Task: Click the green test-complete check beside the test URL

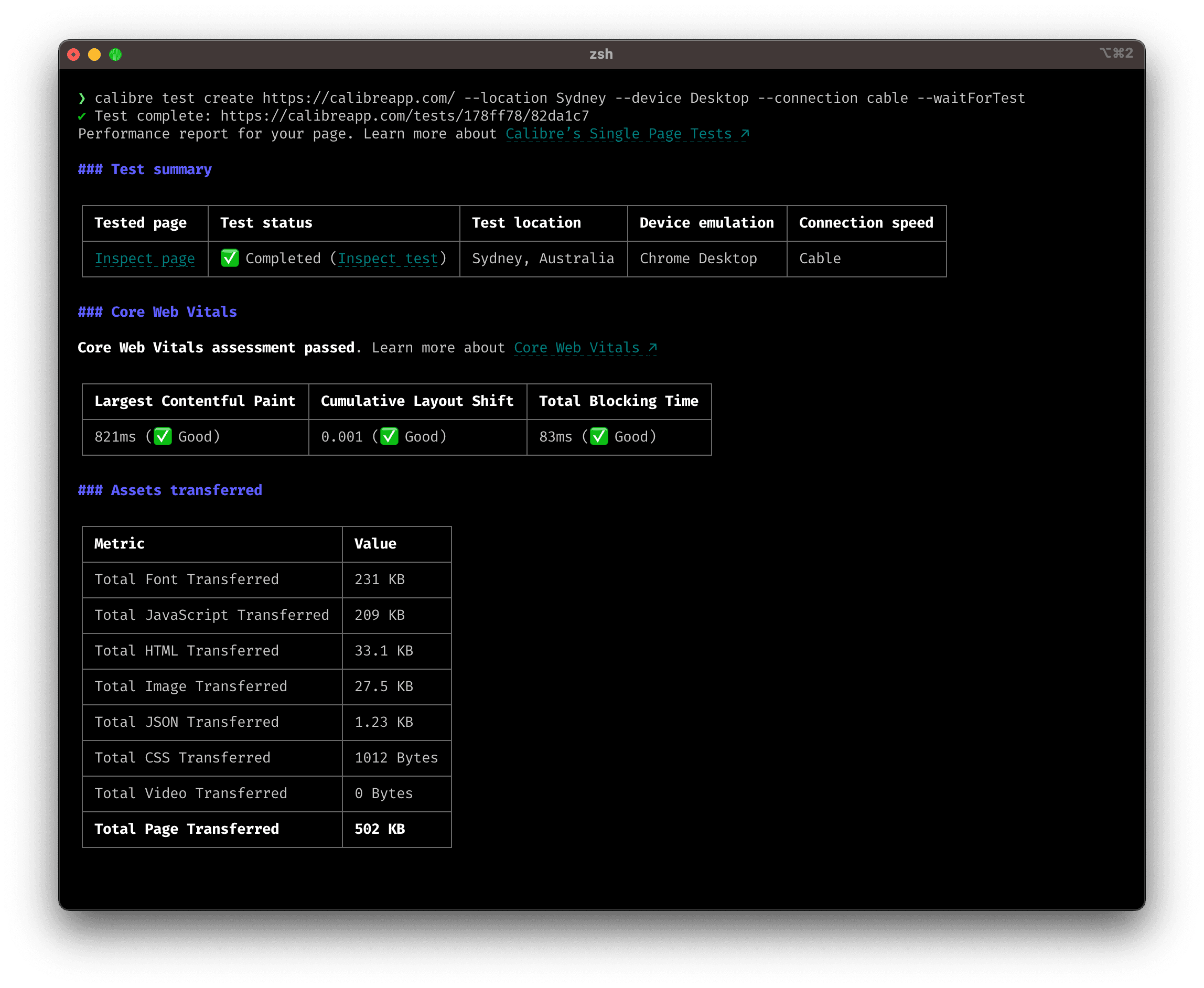Action: (x=83, y=115)
